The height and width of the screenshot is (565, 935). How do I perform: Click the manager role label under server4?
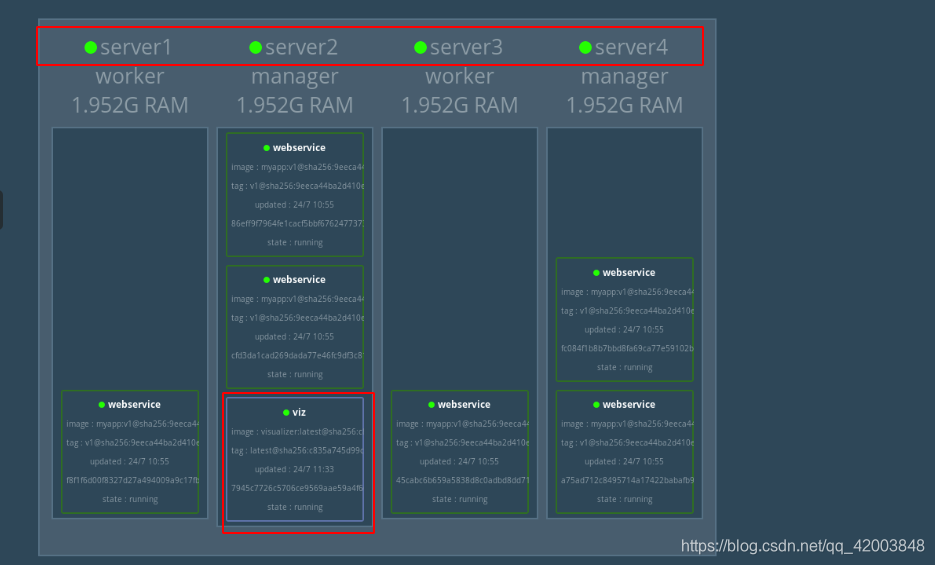tap(624, 76)
